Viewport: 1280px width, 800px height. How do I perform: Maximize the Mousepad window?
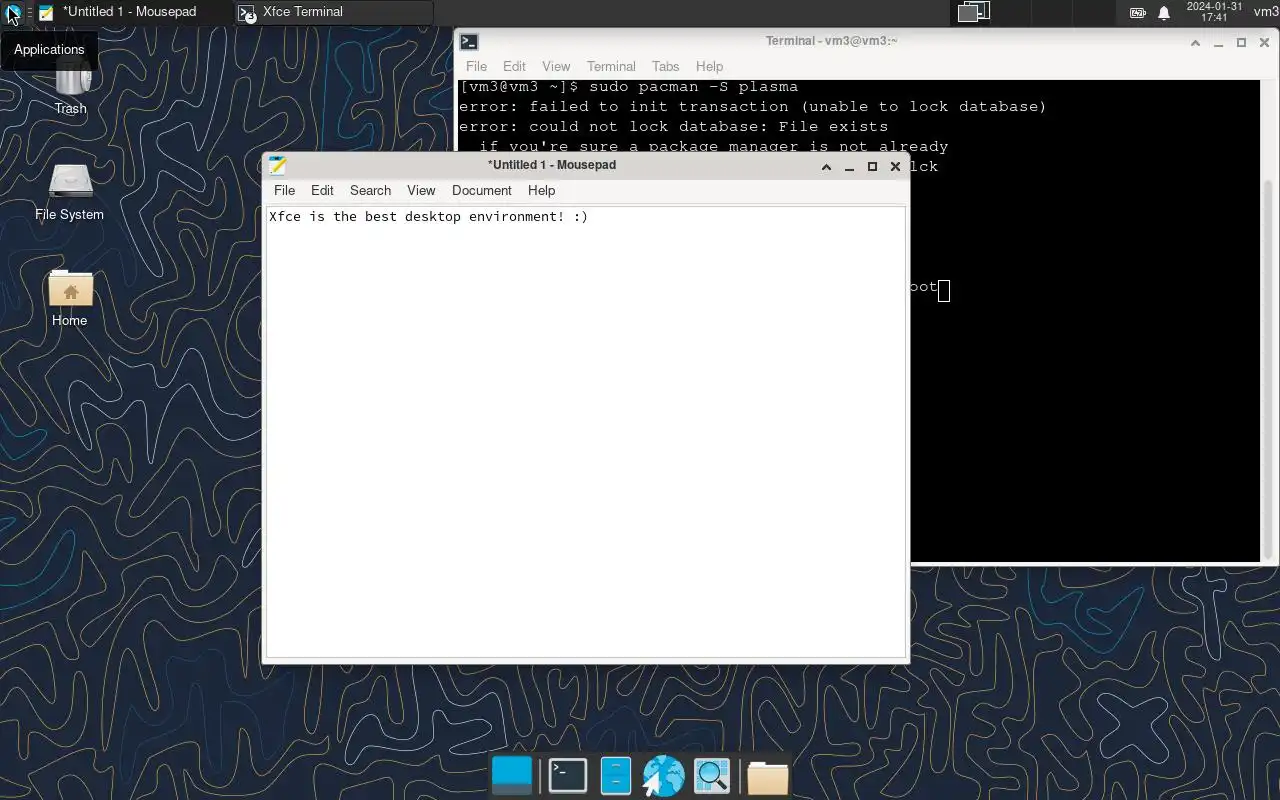pyautogui.click(x=872, y=167)
